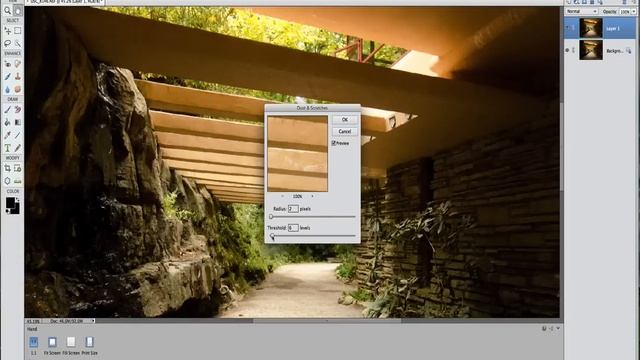This screenshot has width=640, height=360.
Task: Click the zoom percentage status field
Action: pos(33,321)
